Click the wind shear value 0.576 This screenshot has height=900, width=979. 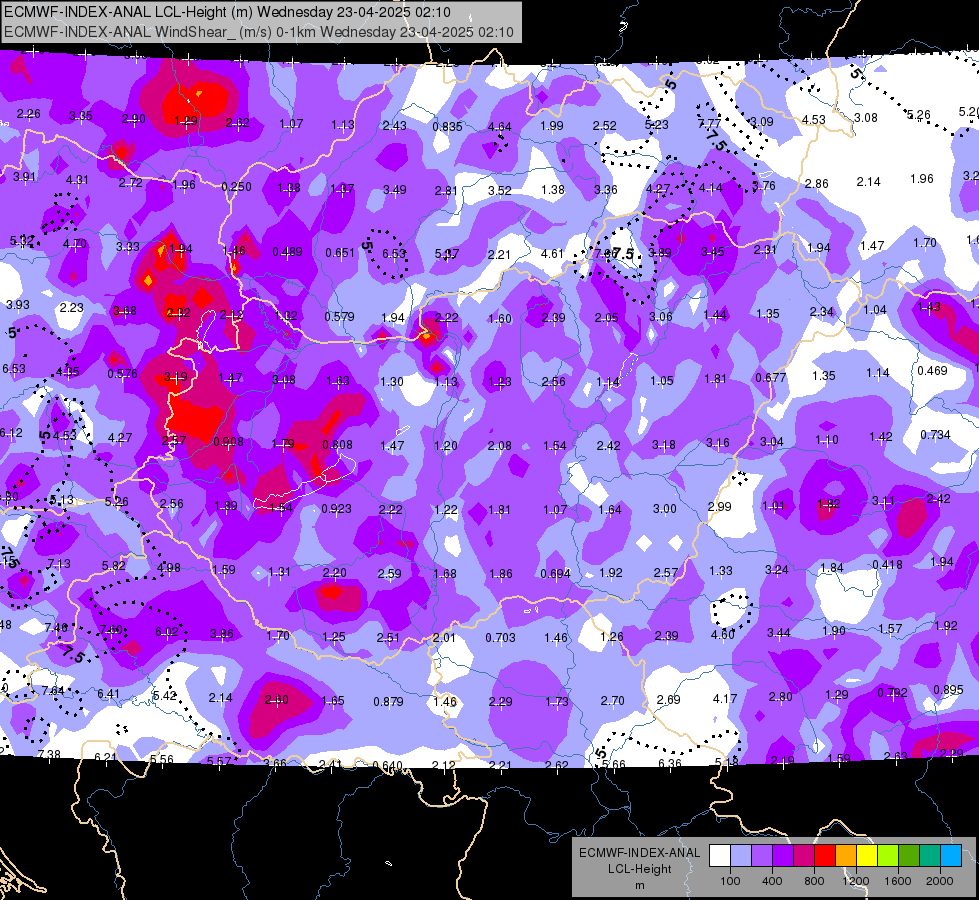(122, 374)
